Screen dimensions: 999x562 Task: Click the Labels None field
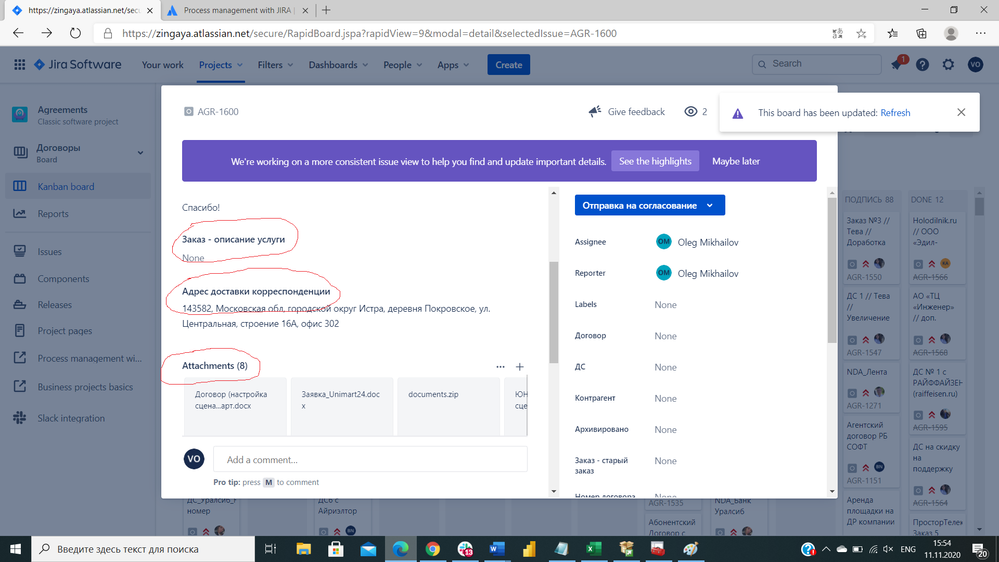pyautogui.click(x=665, y=305)
